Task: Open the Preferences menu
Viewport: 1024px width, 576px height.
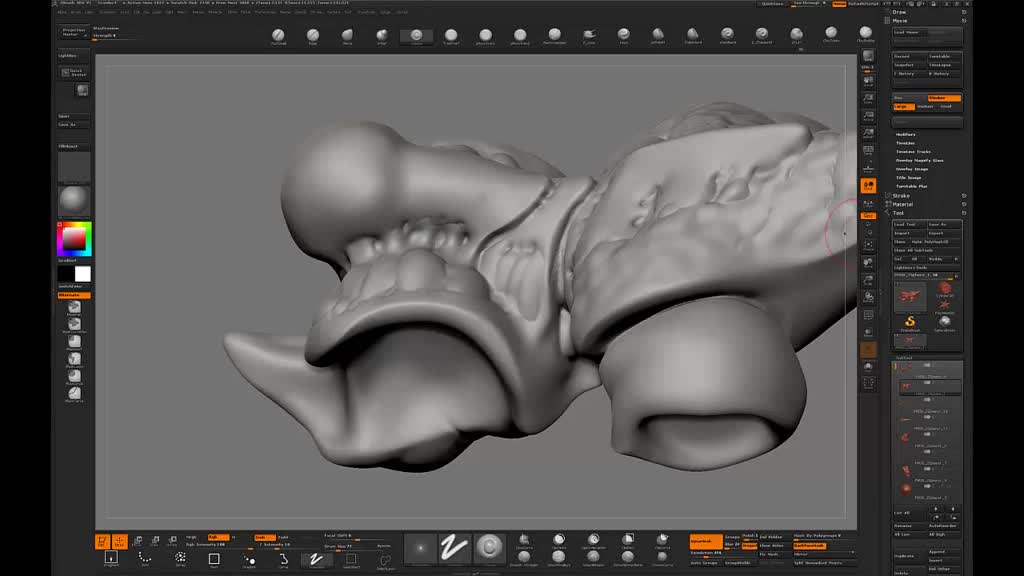Action: pos(266,12)
